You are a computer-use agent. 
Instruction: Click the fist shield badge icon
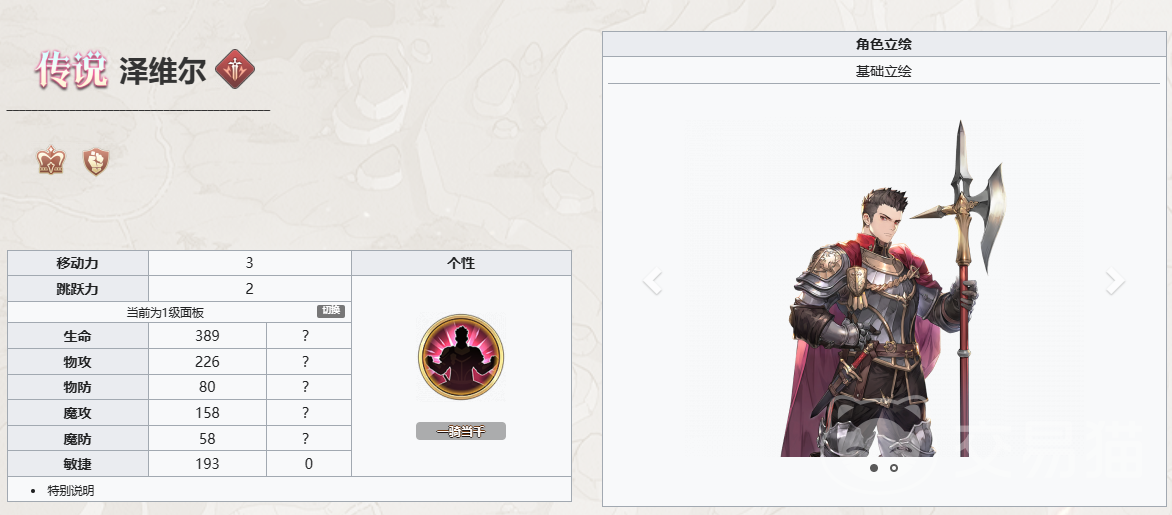pos(96,161)
